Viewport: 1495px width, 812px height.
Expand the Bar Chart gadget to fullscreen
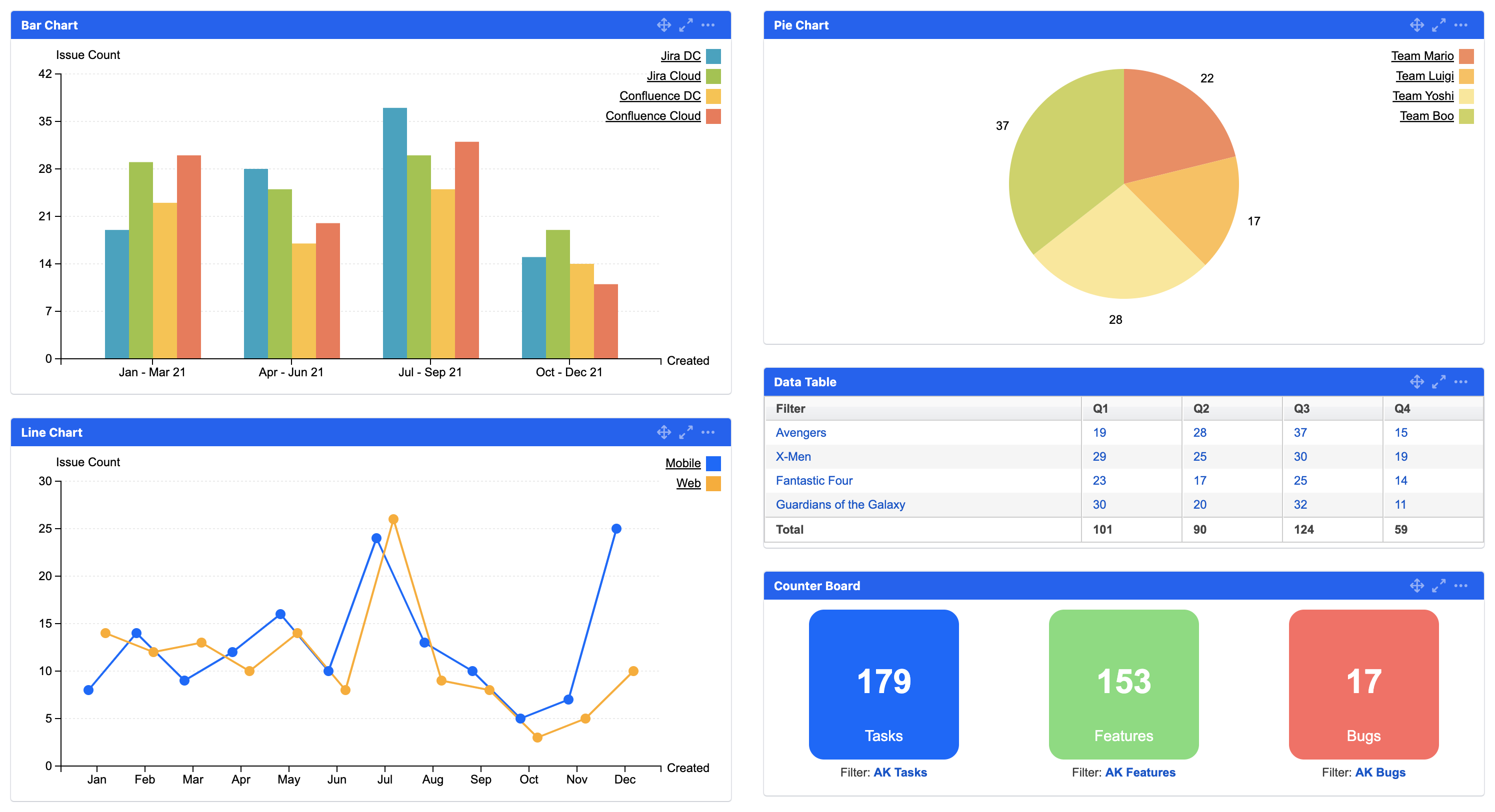coord(686,25)
